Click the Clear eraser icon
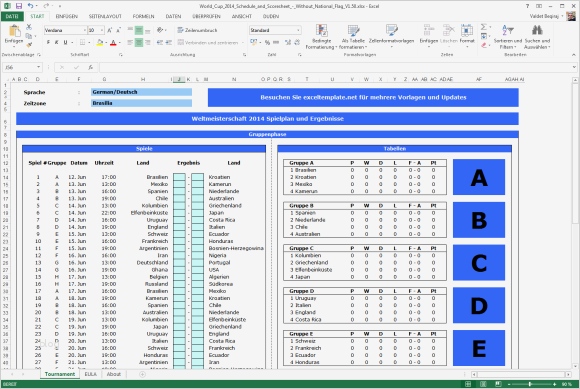The height and width of the screenshot is (389, 580). (x=483, y=45)
